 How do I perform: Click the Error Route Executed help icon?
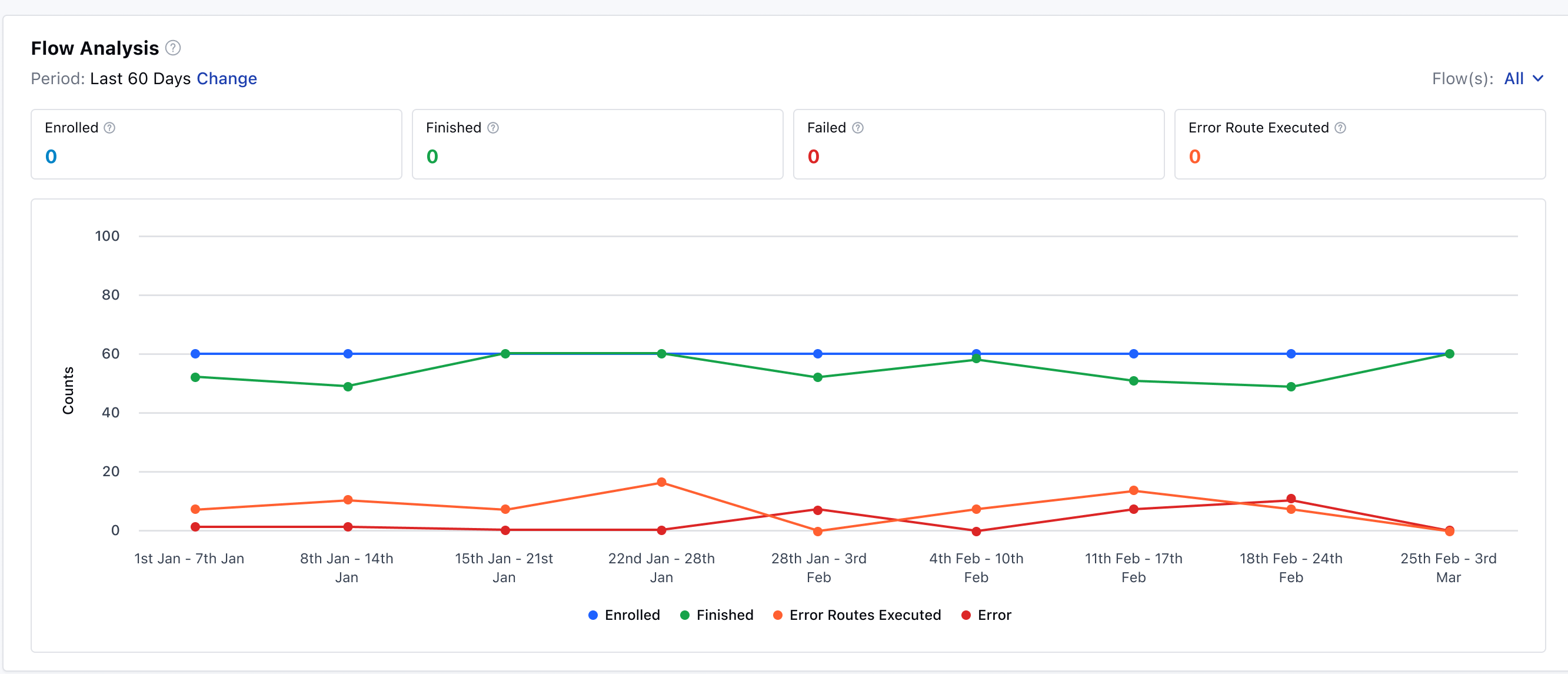1340,128
